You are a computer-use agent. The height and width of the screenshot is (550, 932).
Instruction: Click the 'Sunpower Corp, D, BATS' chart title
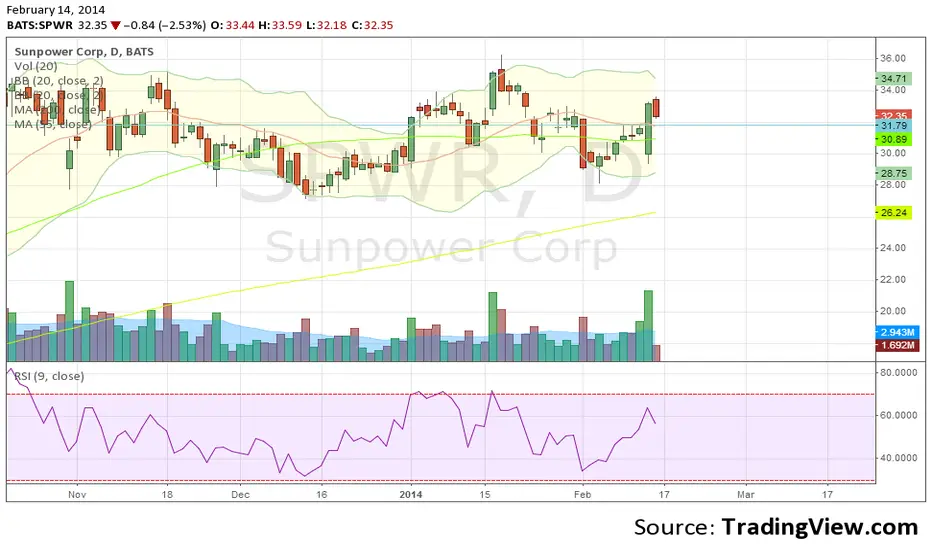click(x=84, y=52)
